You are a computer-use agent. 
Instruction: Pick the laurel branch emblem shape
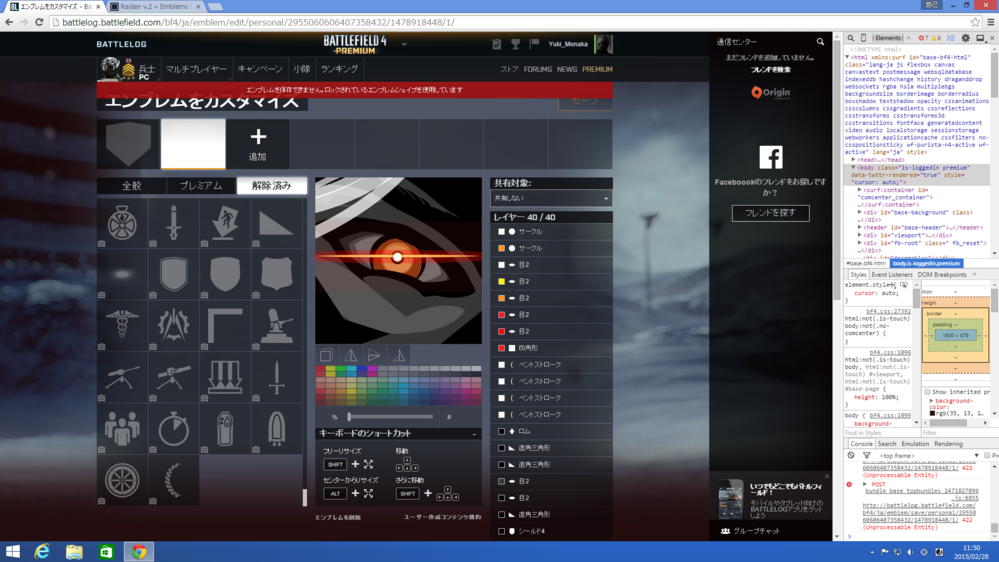[x=174, y=480]
